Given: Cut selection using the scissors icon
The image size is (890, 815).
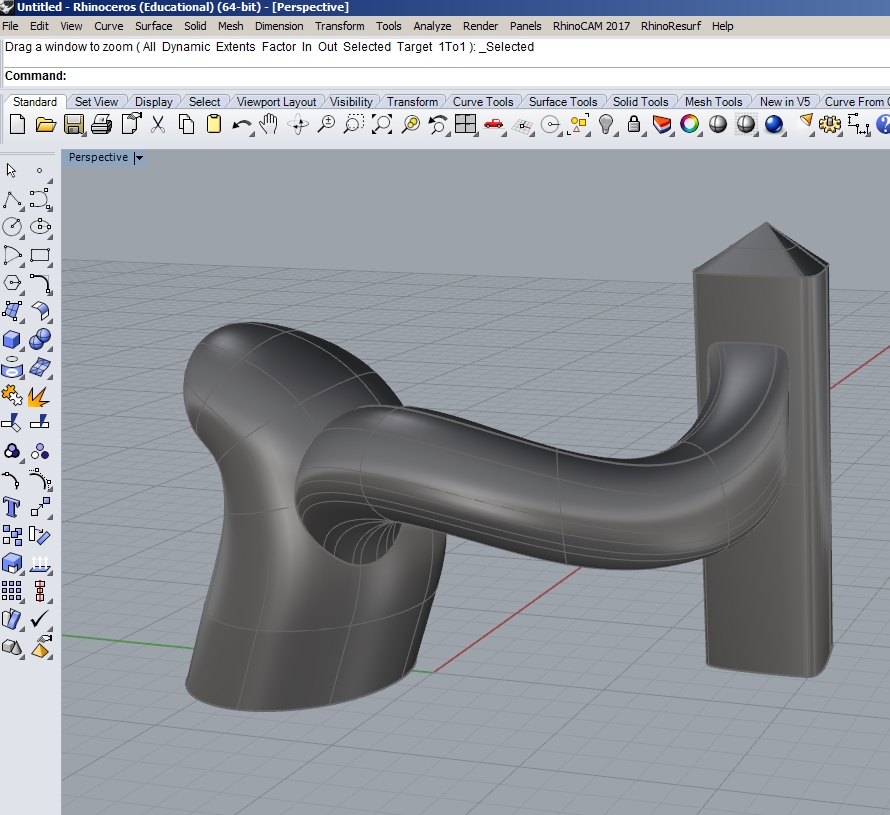Looking at the screenshot, I should point(158,124).
